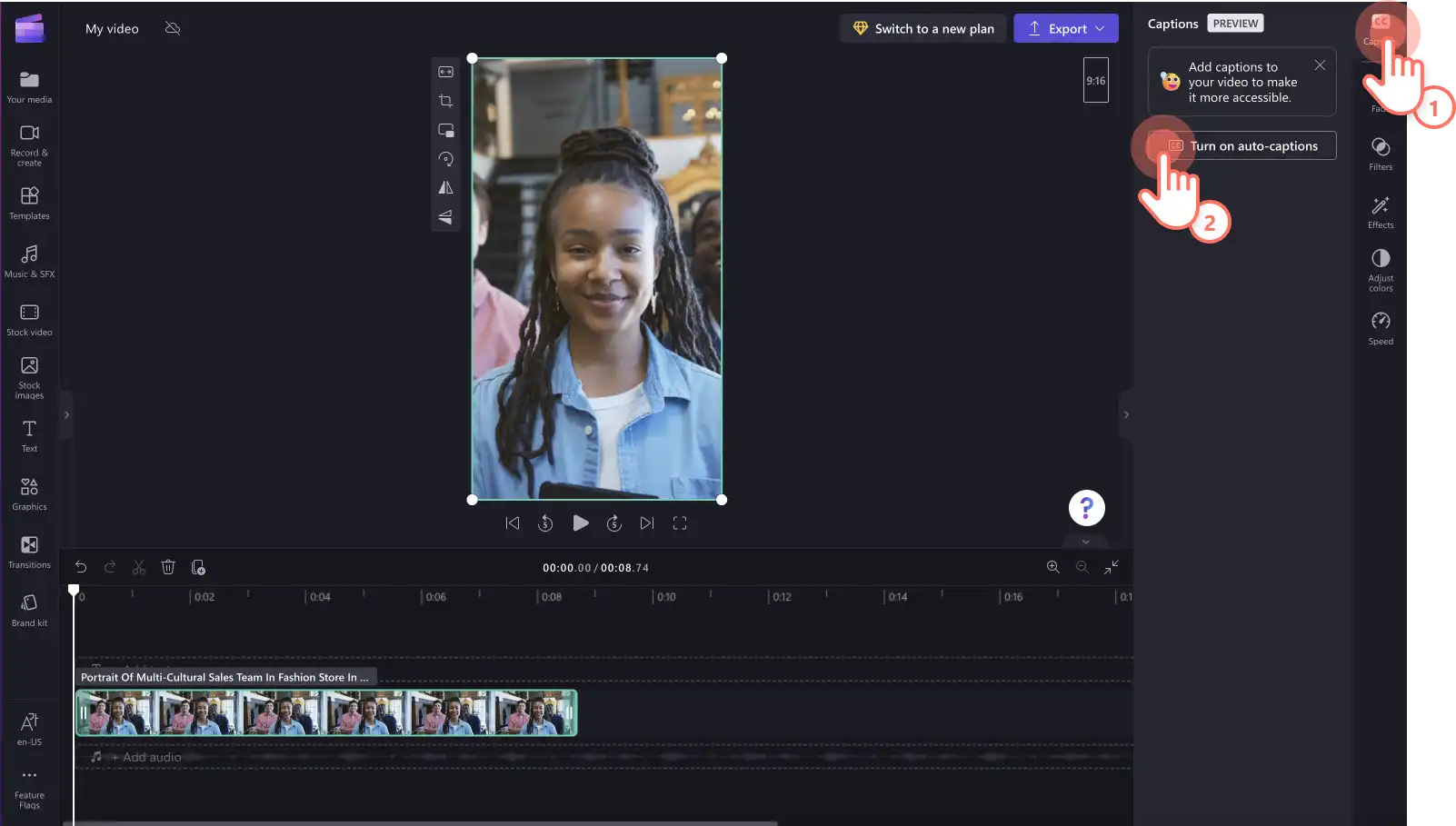Select the video clip on timeline

click(x=326, y=712)
